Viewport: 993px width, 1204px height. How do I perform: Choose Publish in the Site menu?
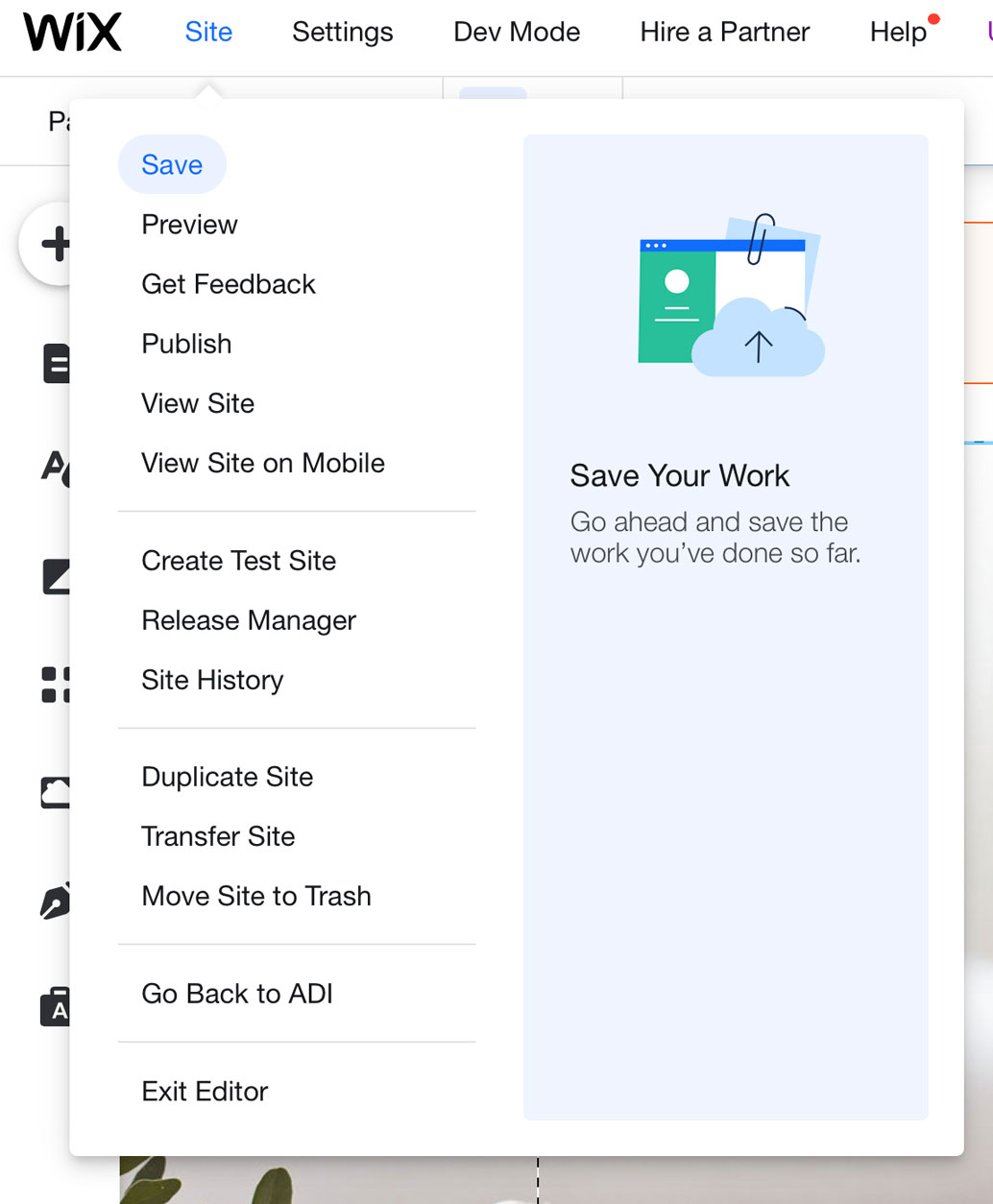click(x=186, y=344)
